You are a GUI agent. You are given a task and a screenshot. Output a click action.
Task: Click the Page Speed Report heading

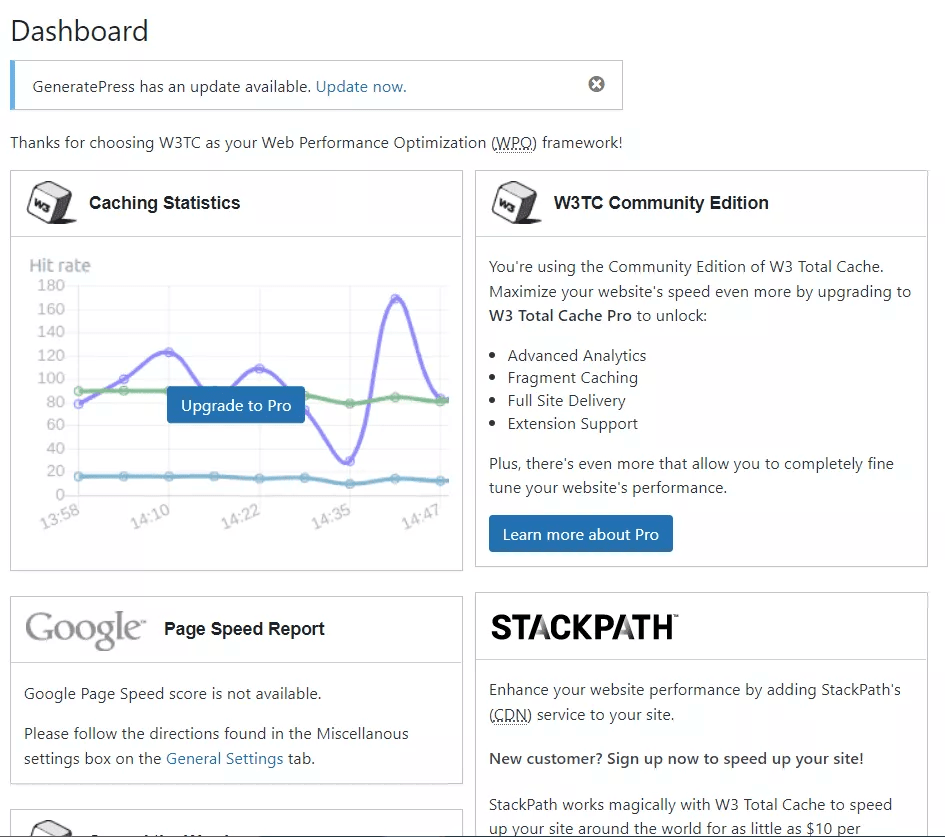tap(244, 629)
